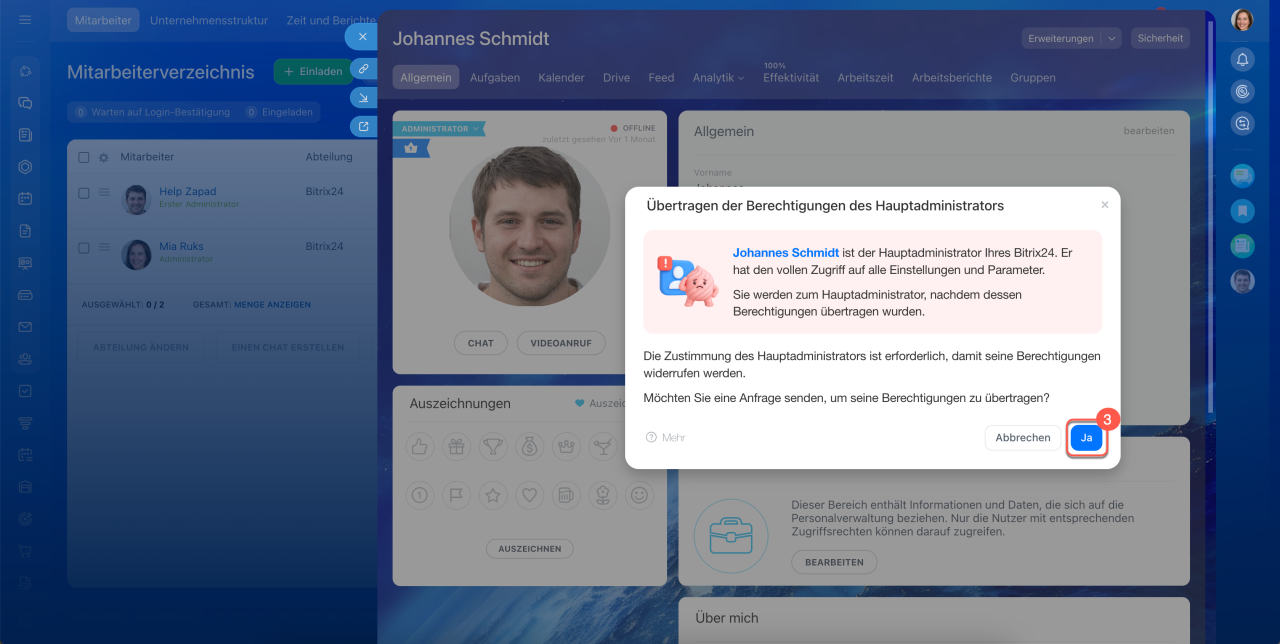Open the Mehr help link in dialog
1280x644 pixels.
(666, 438)
